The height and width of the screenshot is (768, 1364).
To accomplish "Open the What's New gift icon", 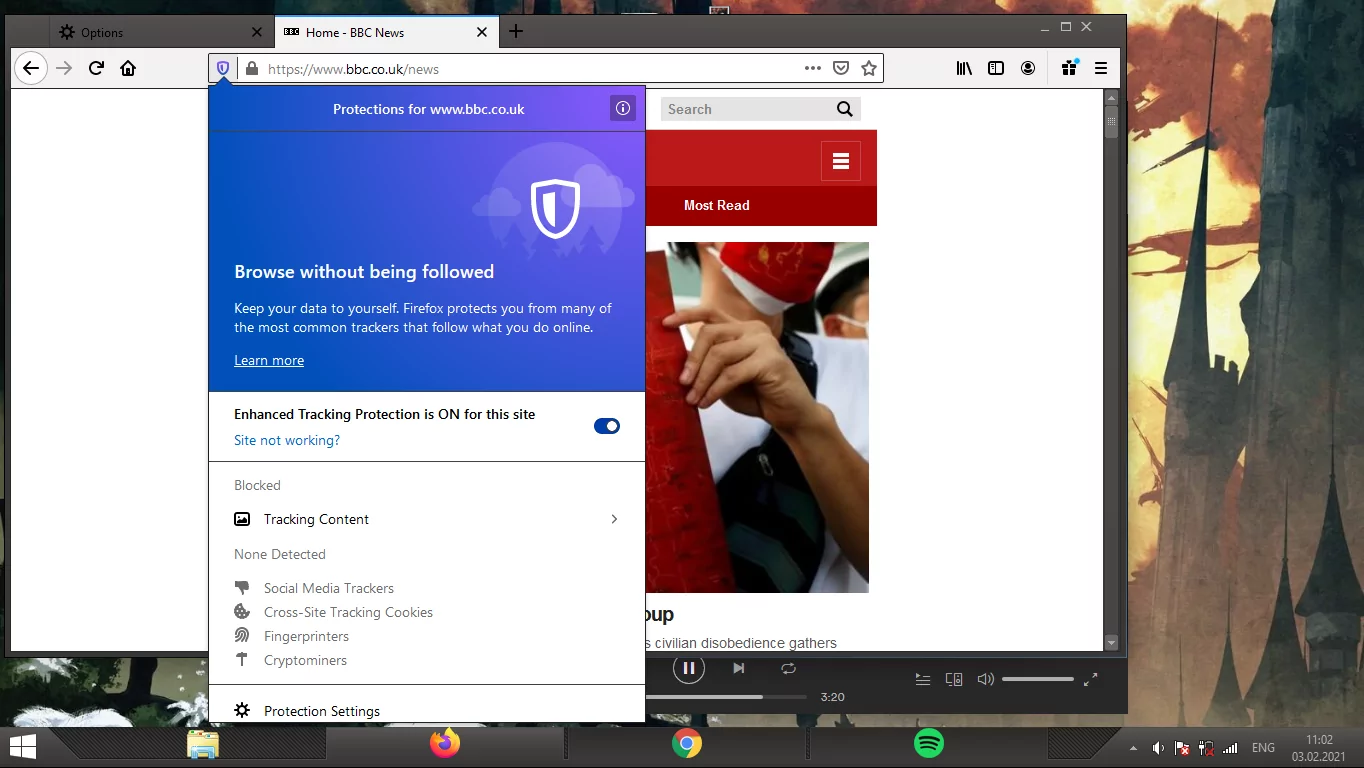I will coord(1070,68).
